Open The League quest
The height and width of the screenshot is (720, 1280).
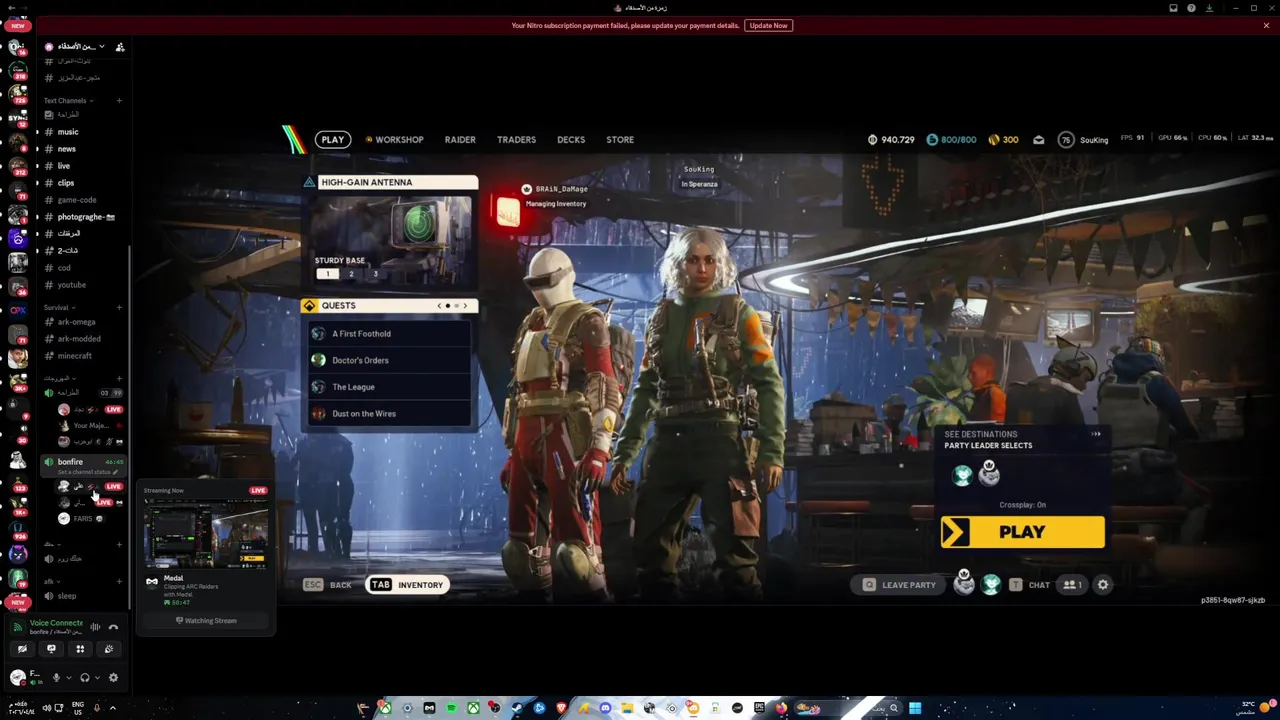pyautogui.click(x=389, y=387)
